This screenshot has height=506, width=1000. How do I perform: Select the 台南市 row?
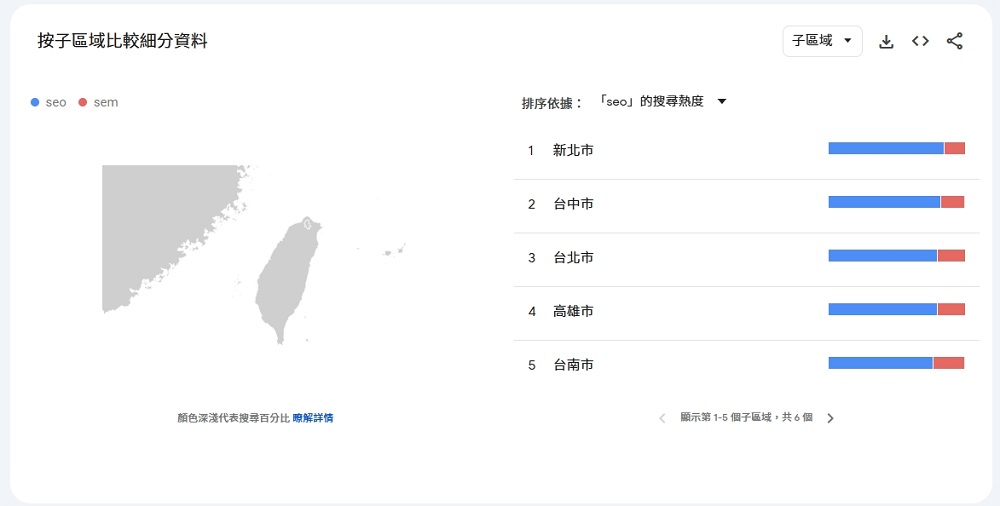(746, 365)
